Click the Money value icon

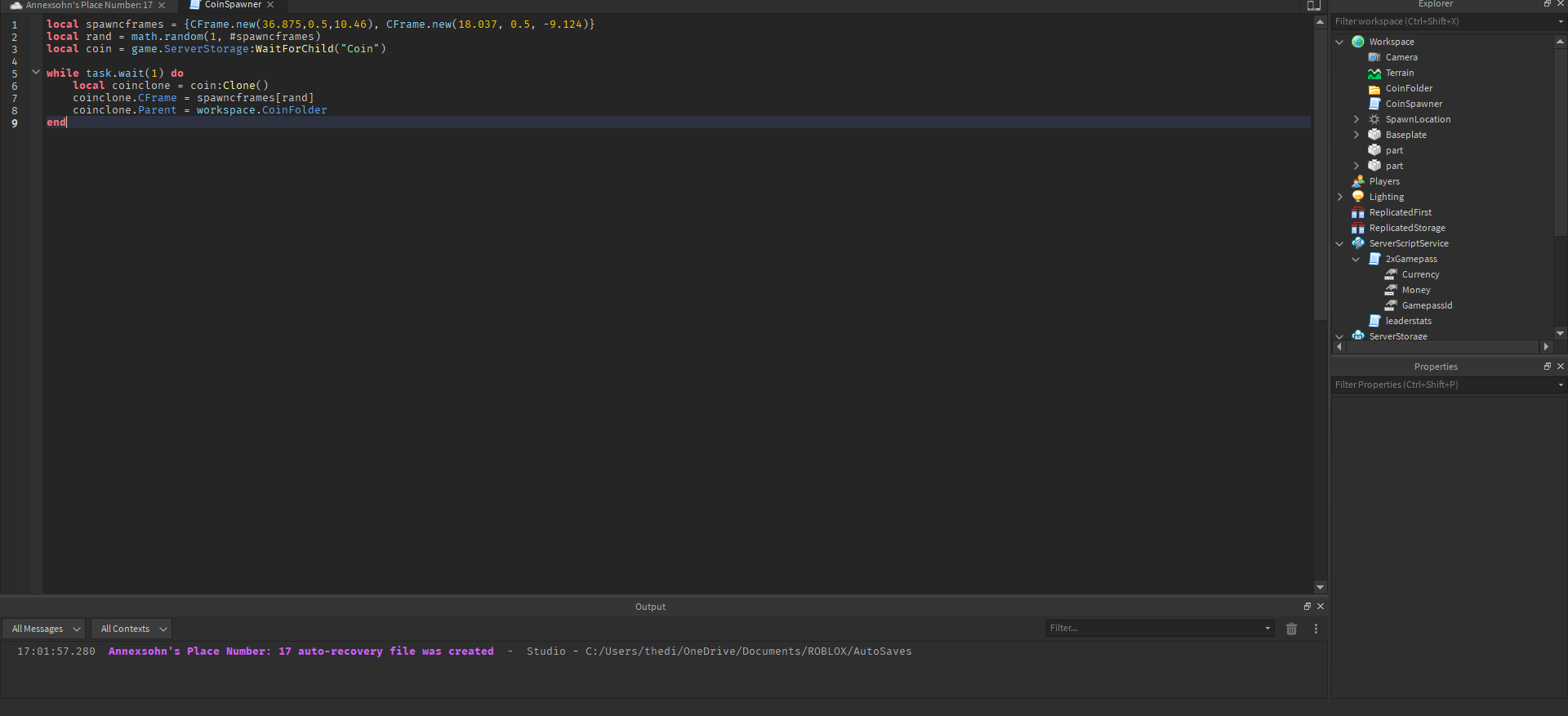(1391, 290)
